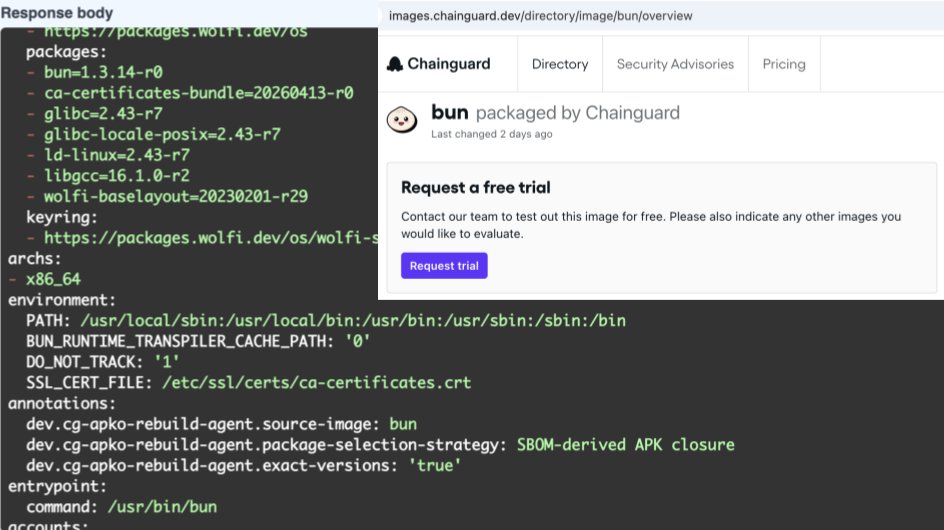Click the trial description paragraph
The width and height of the screenshot is (944, 530).
click(651, 225)
